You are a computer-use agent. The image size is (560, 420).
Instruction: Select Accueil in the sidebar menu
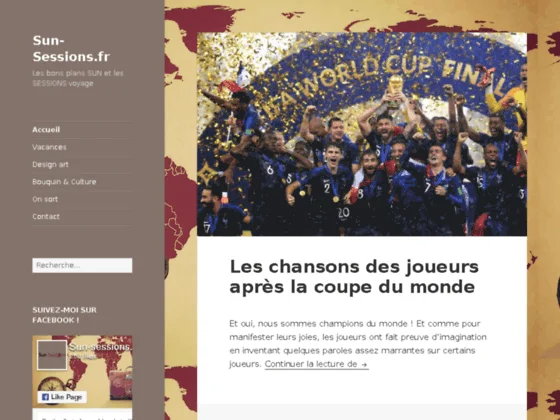[x=46, y=130]
